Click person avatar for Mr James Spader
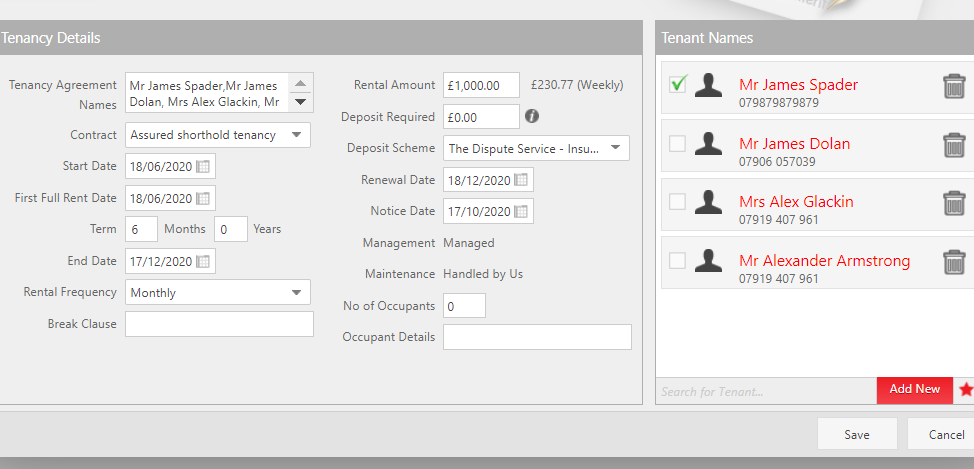 (x=708, y=85)
